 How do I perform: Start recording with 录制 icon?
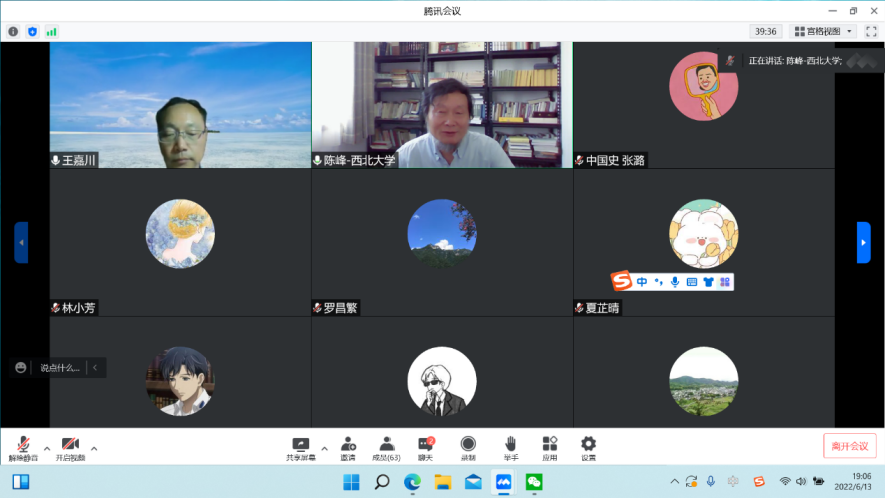pyautogui.click(x=468, y=446)
